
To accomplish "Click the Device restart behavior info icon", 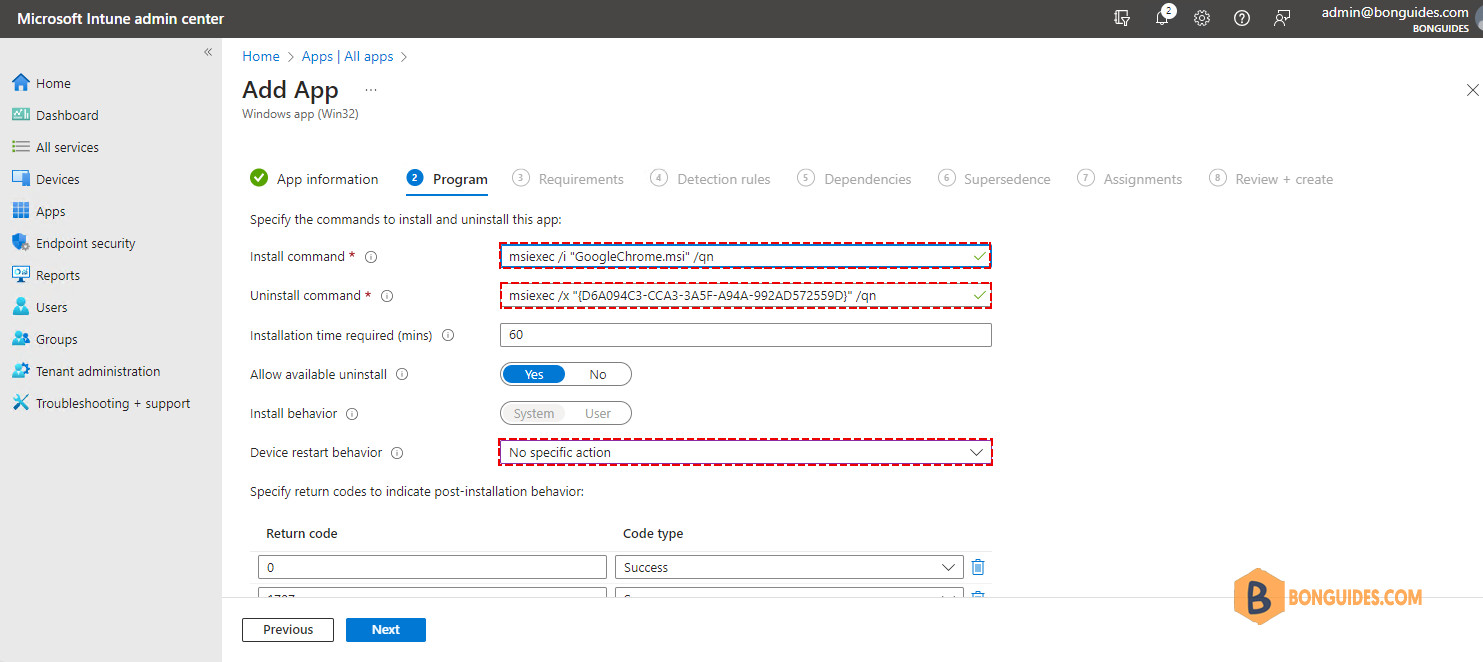I will 397,453.
